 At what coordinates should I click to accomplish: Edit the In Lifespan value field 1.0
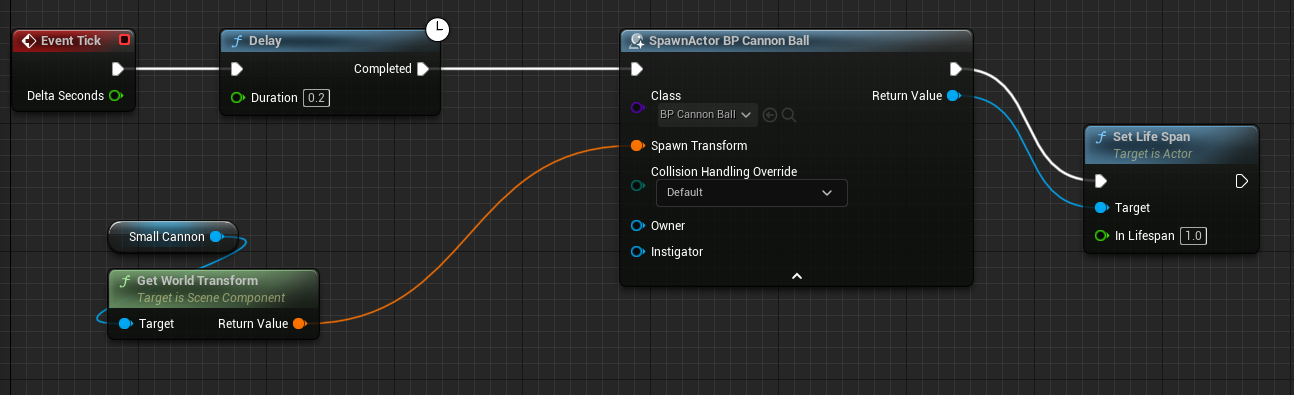point(1194,236)
